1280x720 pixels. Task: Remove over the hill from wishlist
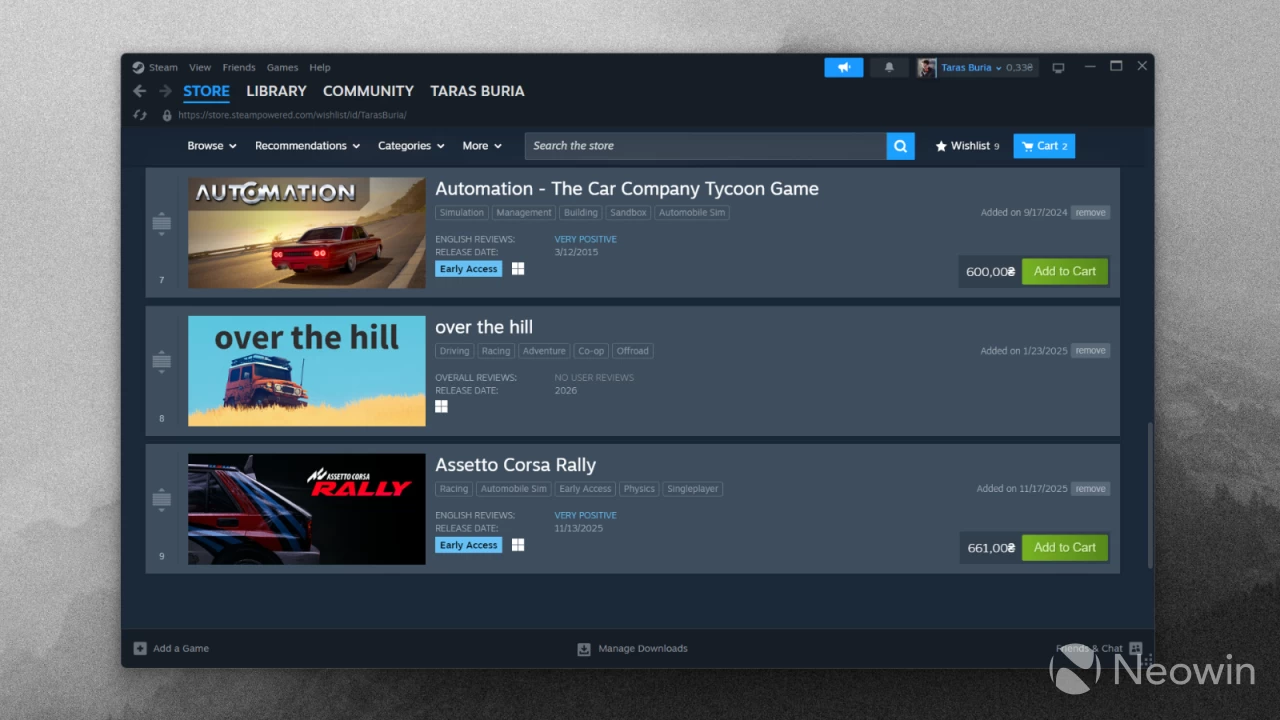click(1090, 351)
